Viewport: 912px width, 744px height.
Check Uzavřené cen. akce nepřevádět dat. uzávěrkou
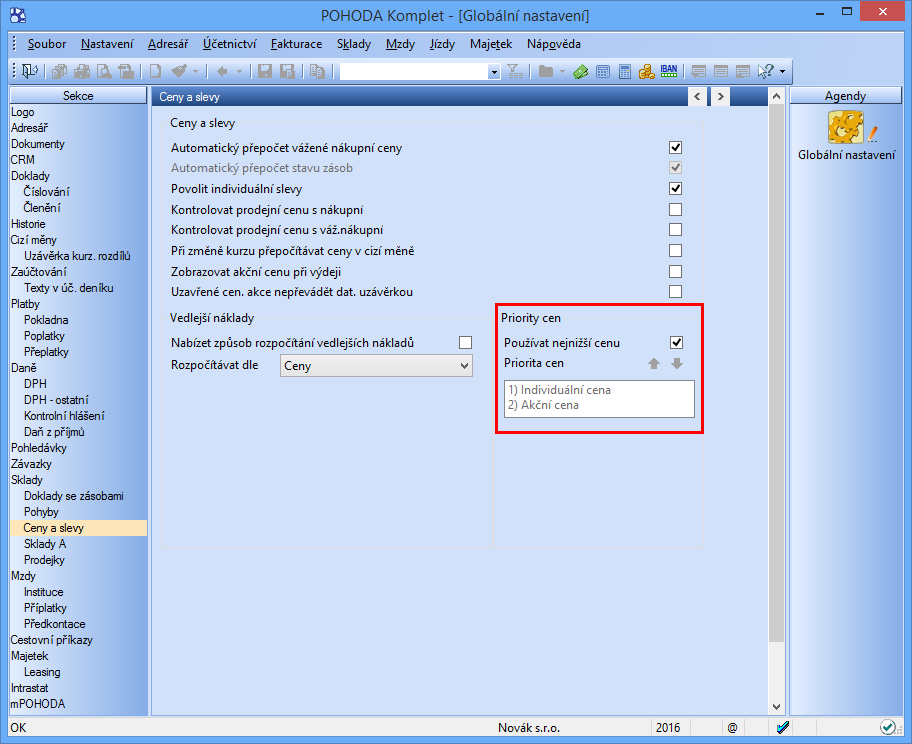(675, 291)
